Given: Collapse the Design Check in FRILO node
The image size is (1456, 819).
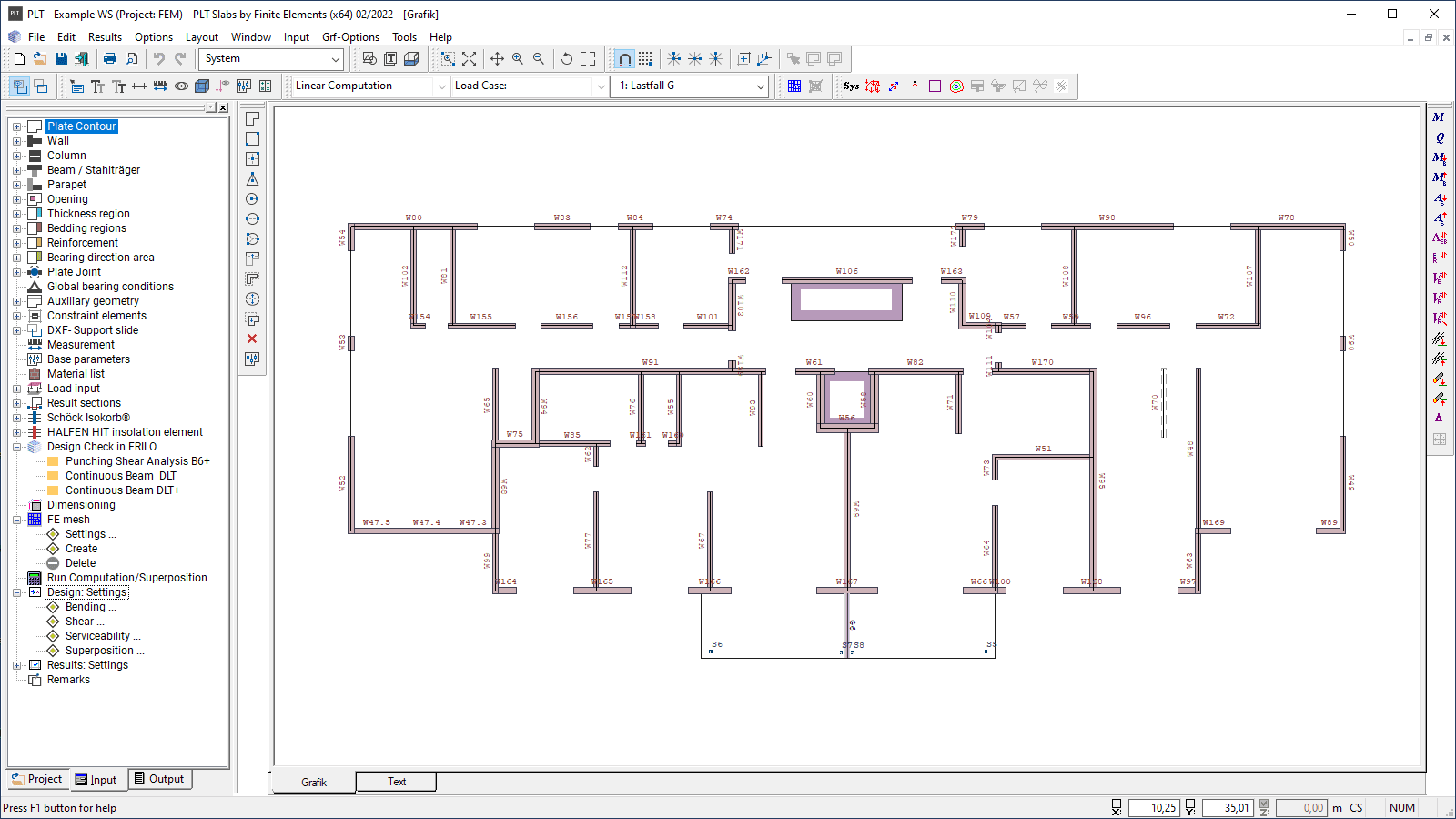Looking at the screenshot, I should click(16, 447).
